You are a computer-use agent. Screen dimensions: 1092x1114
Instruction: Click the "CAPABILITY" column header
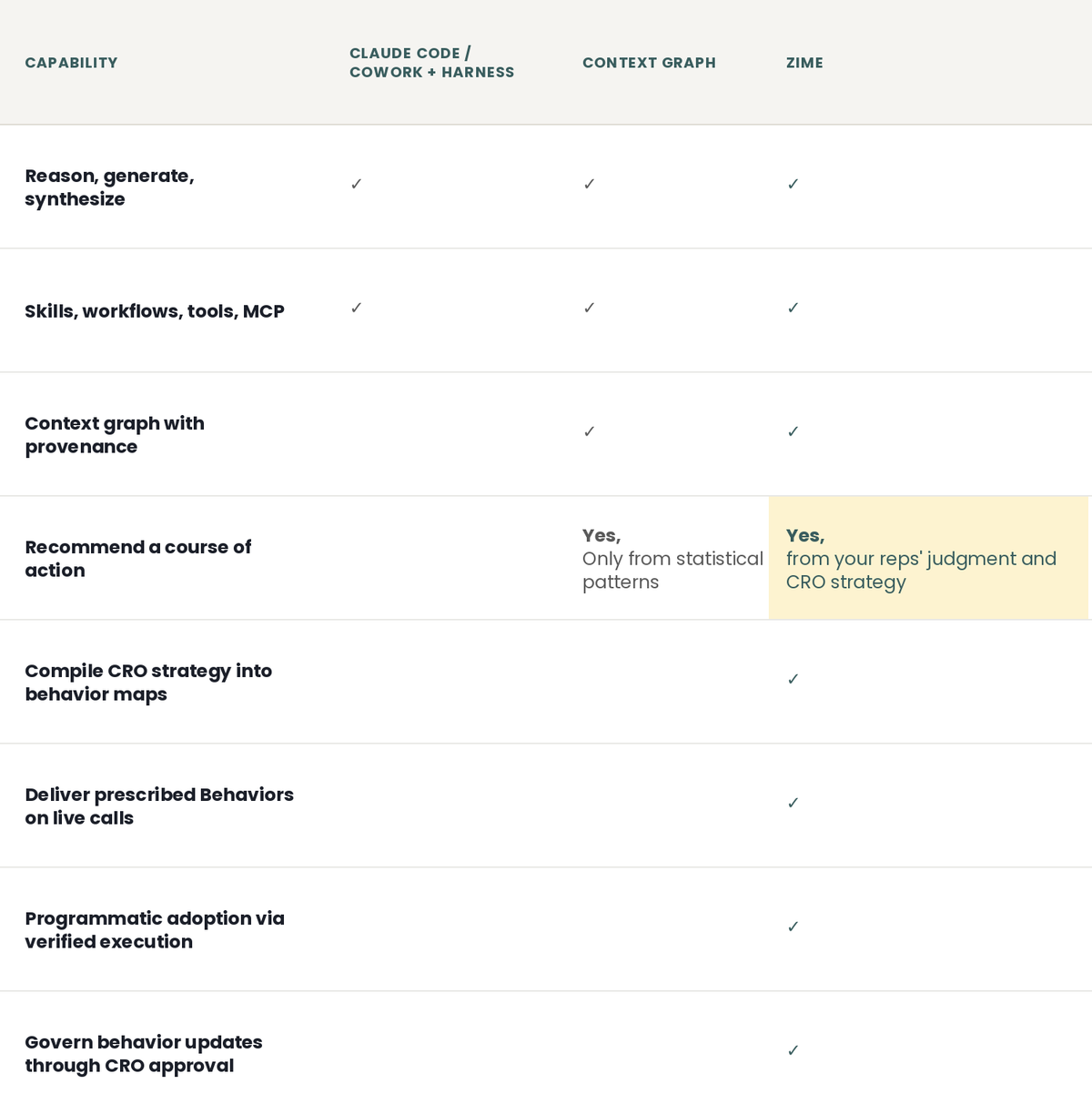(x=71, y=63)
